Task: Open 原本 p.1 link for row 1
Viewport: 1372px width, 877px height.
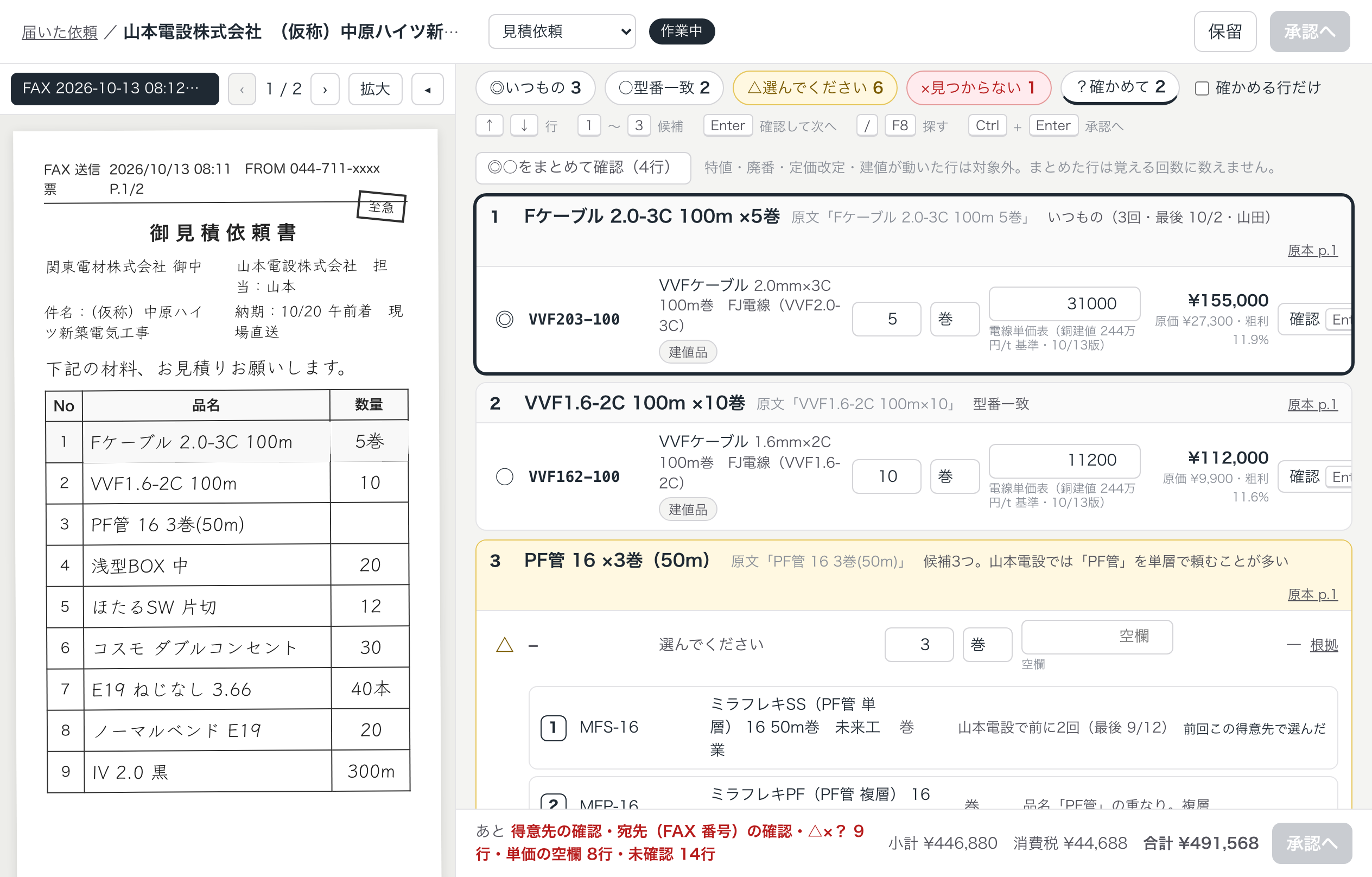Action: (x=1312, y=251)
